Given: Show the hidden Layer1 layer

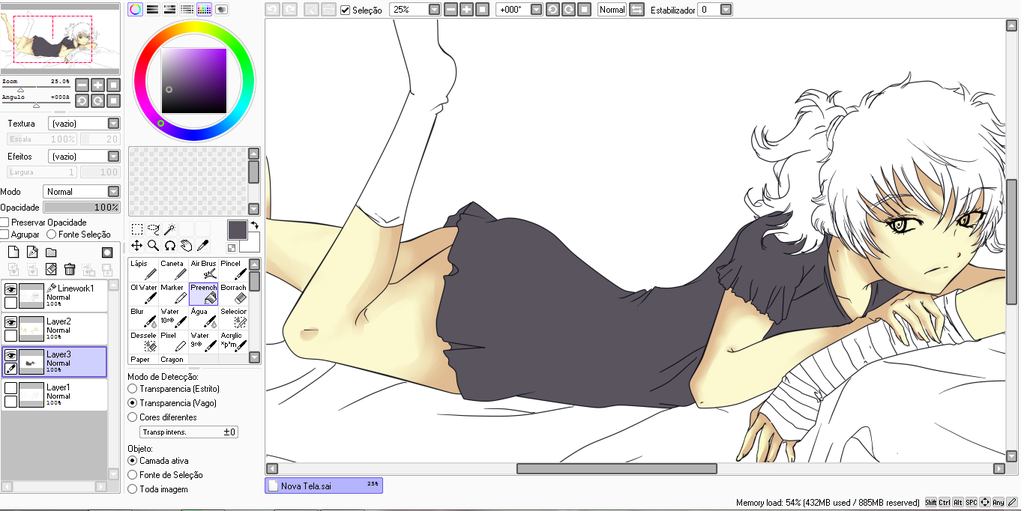Looking at the screenshot, I should pyautogui.click(x=10, y=388).
